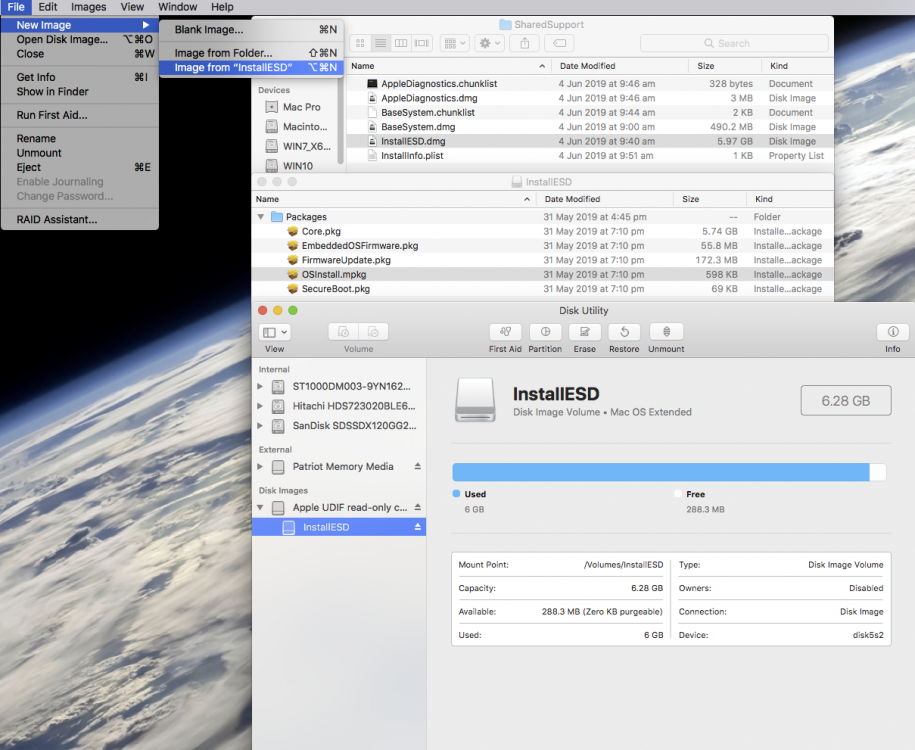915x750 pixels.
Task: Switch Finder to list view
Action: pyautogui.click(x=380, y=43)
